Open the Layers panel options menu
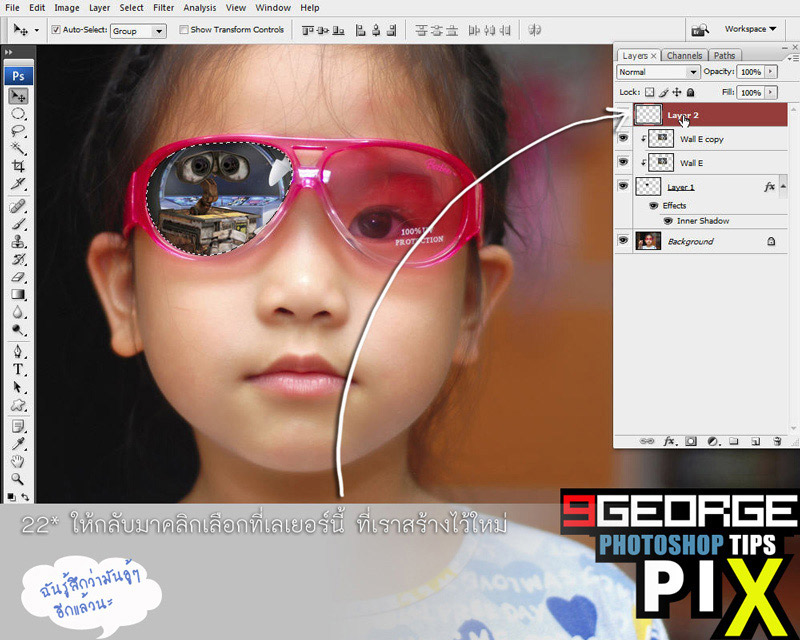The width and height of the screenshot is (800, 640). click(792, 59)
